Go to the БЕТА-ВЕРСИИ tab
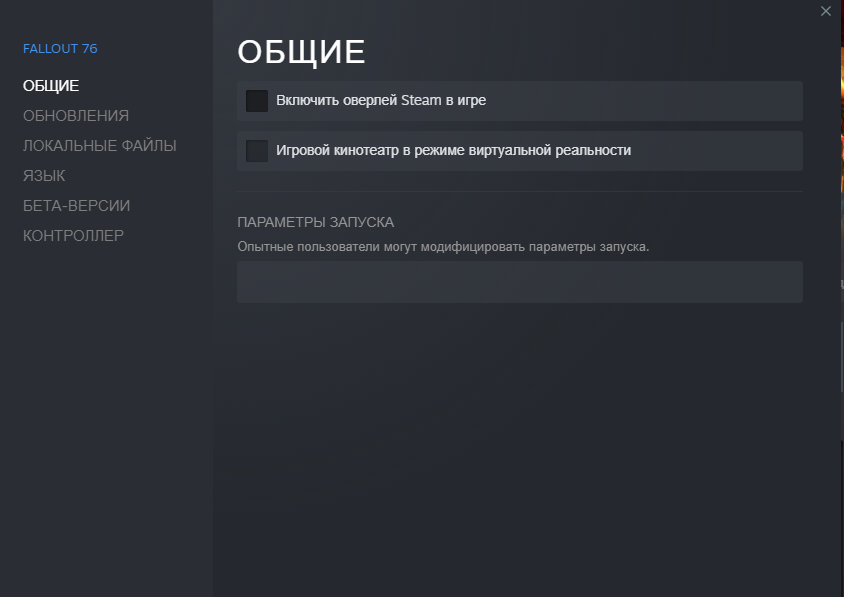 click(76, 206)
